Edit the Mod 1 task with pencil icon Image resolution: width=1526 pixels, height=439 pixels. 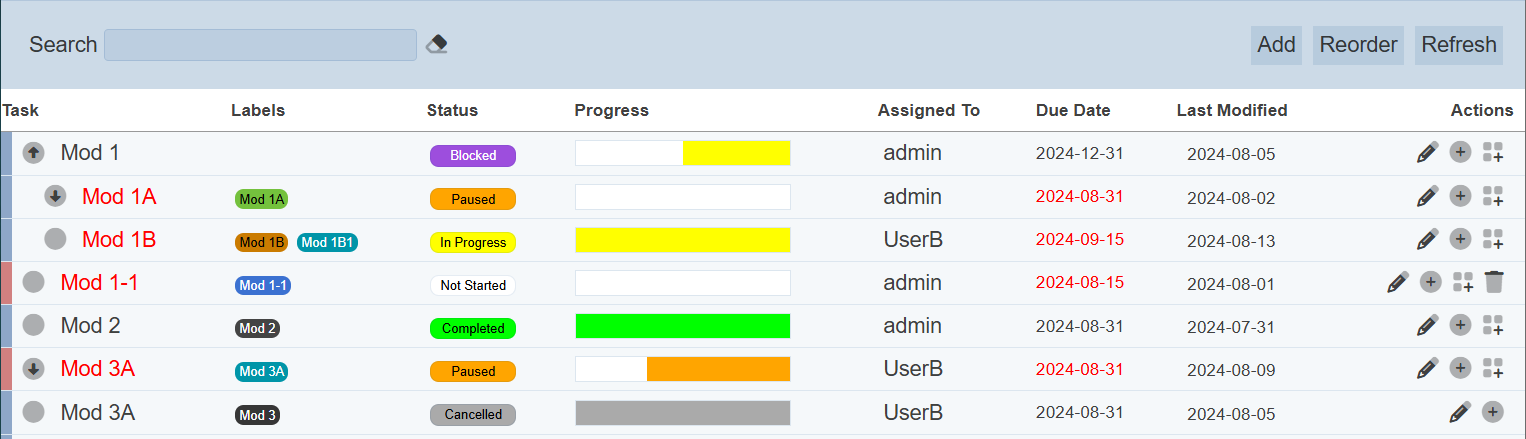pyautogui.click(x=1427, y=153)
